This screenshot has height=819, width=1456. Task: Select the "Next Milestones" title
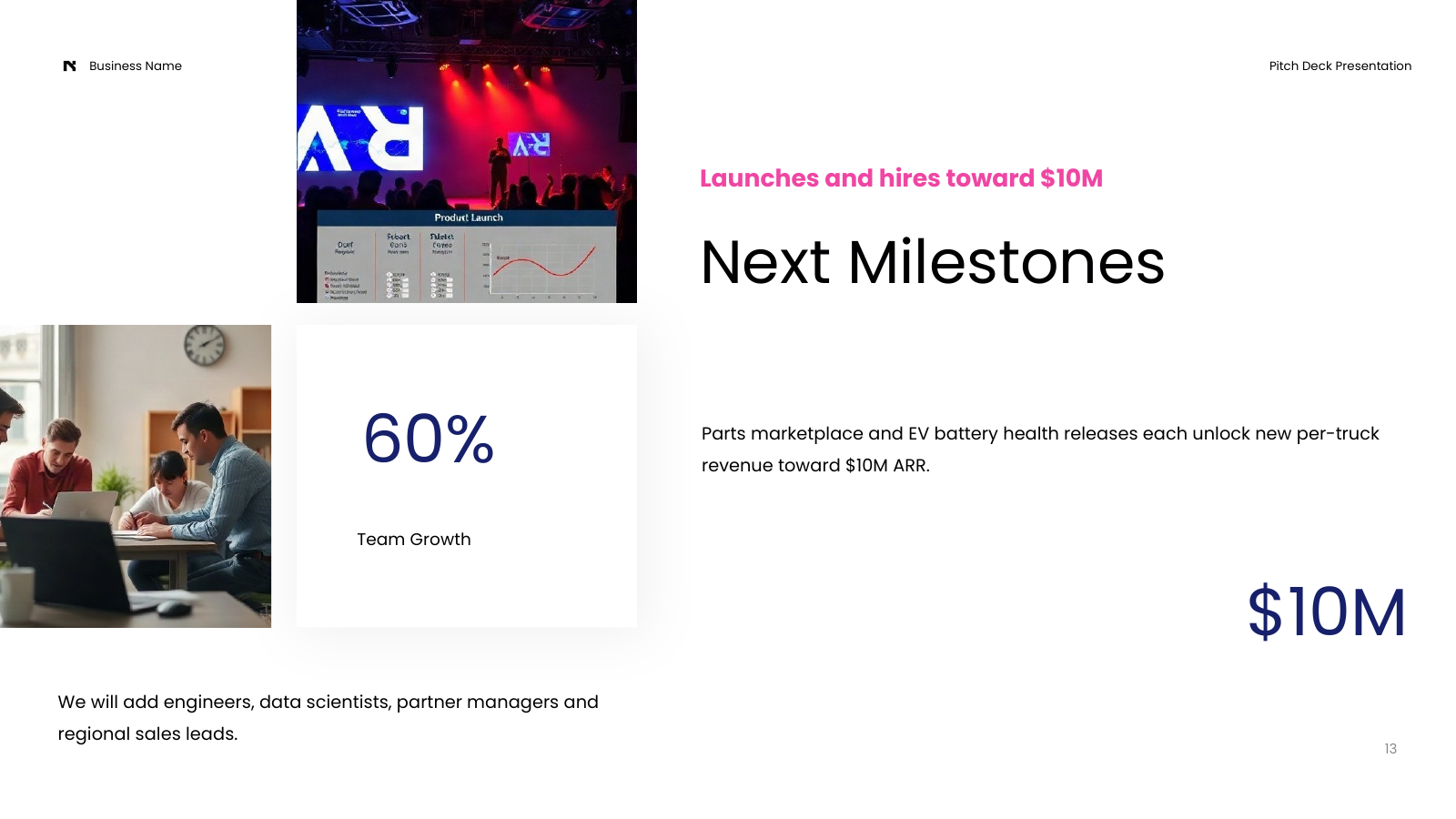(x=933, y=262)
